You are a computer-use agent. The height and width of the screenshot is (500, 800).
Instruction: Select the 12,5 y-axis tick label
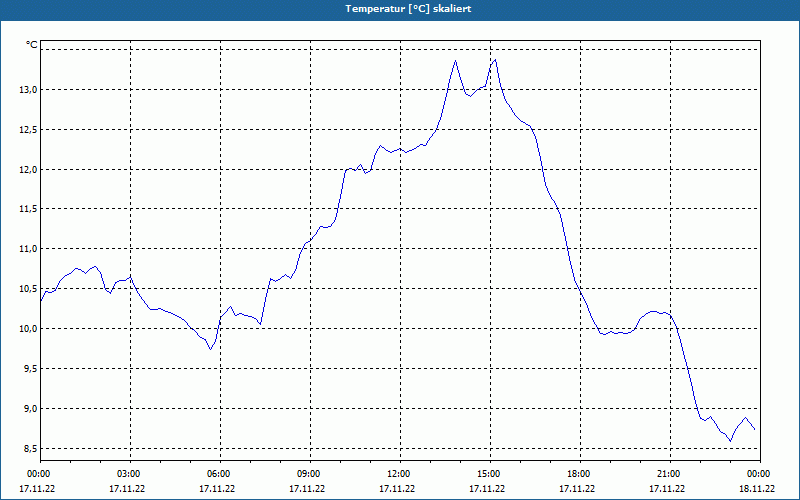click(29, 130)
